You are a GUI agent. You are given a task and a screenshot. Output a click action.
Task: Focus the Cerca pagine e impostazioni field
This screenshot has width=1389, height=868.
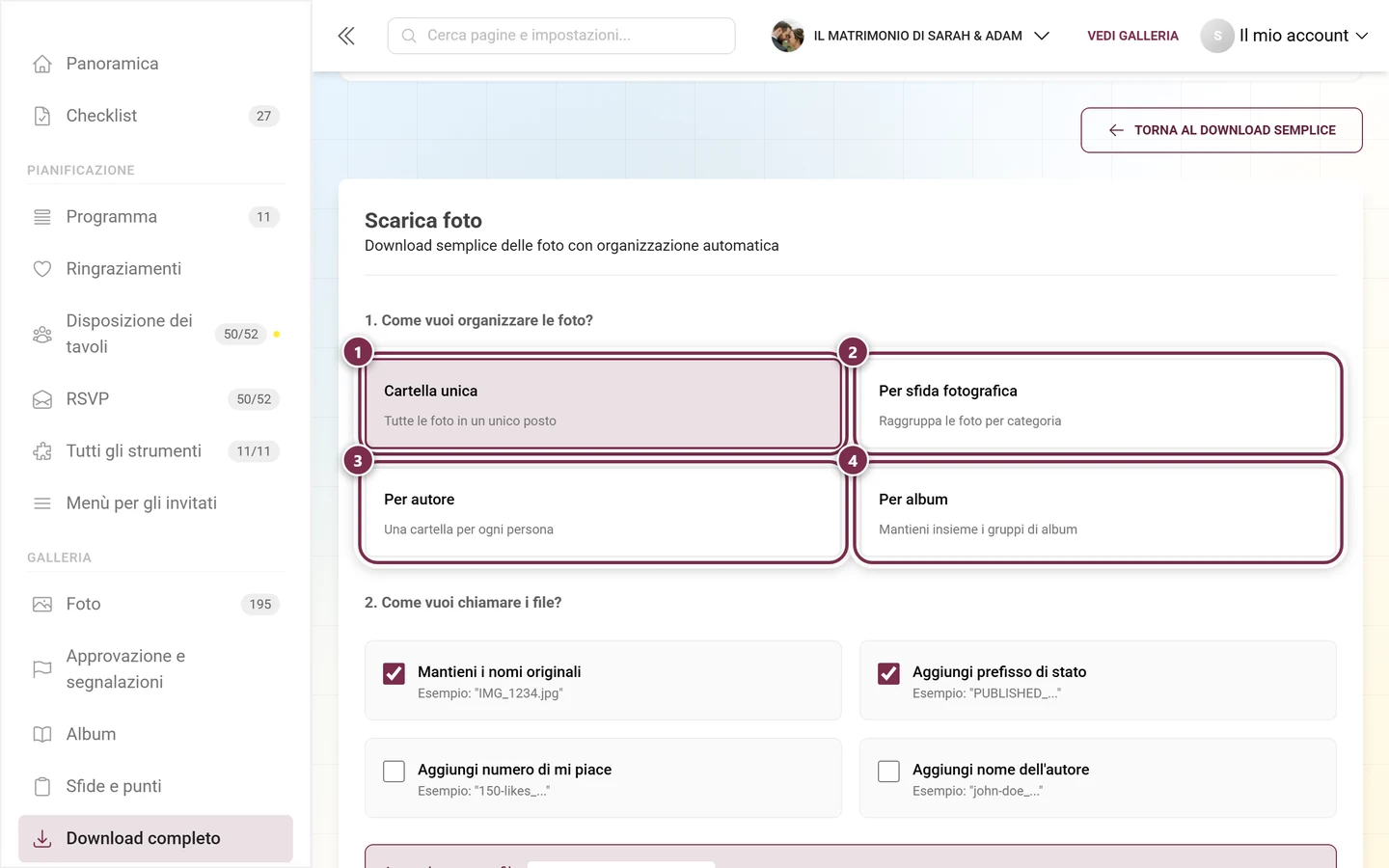click(561, 36)
